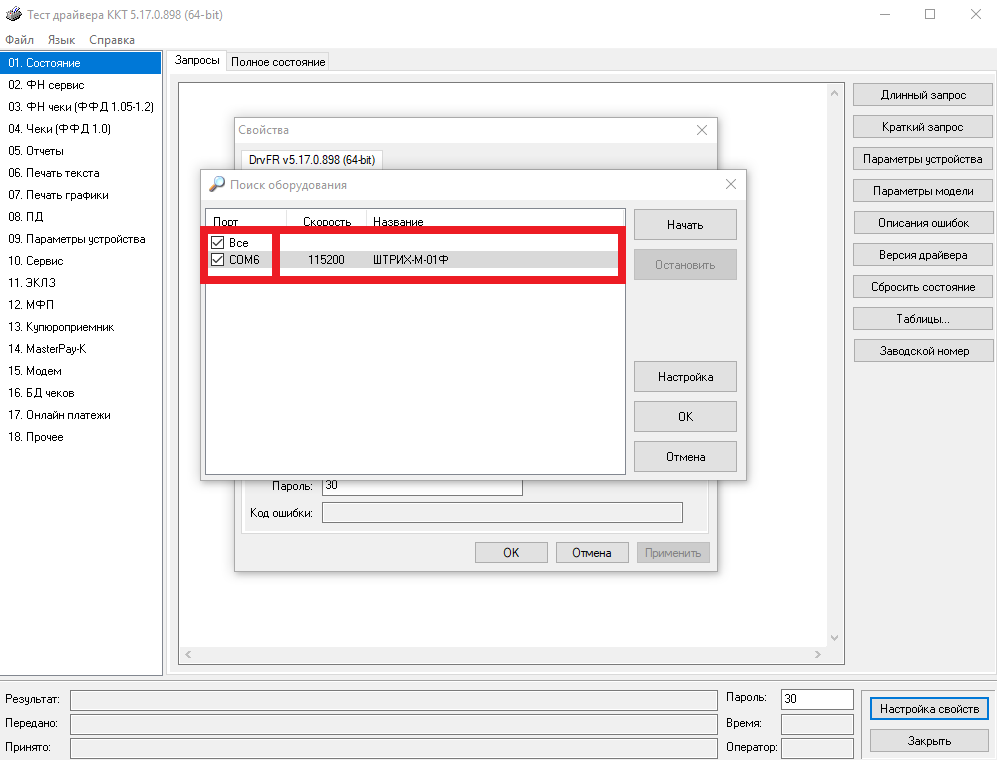Click the 'Скорость' column header

click(326, 221)
